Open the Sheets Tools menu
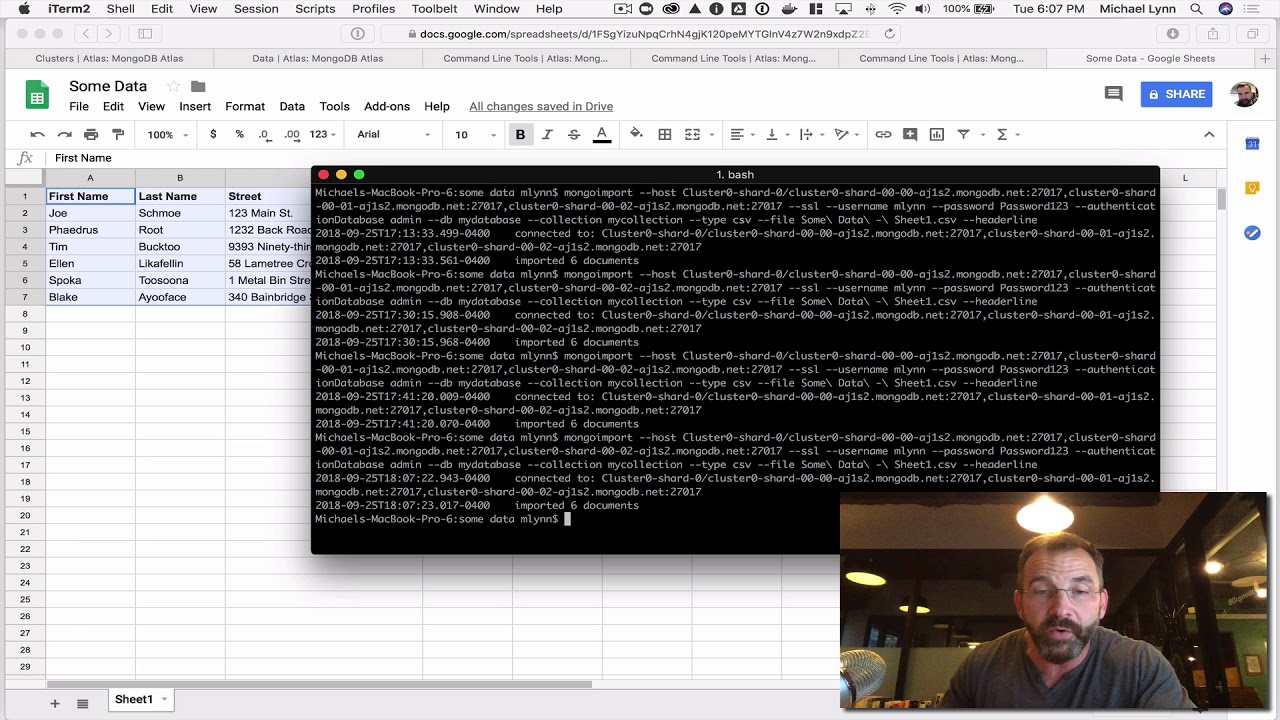The height and width of the screenshot is (720, 1280). (x=334, y=106)
